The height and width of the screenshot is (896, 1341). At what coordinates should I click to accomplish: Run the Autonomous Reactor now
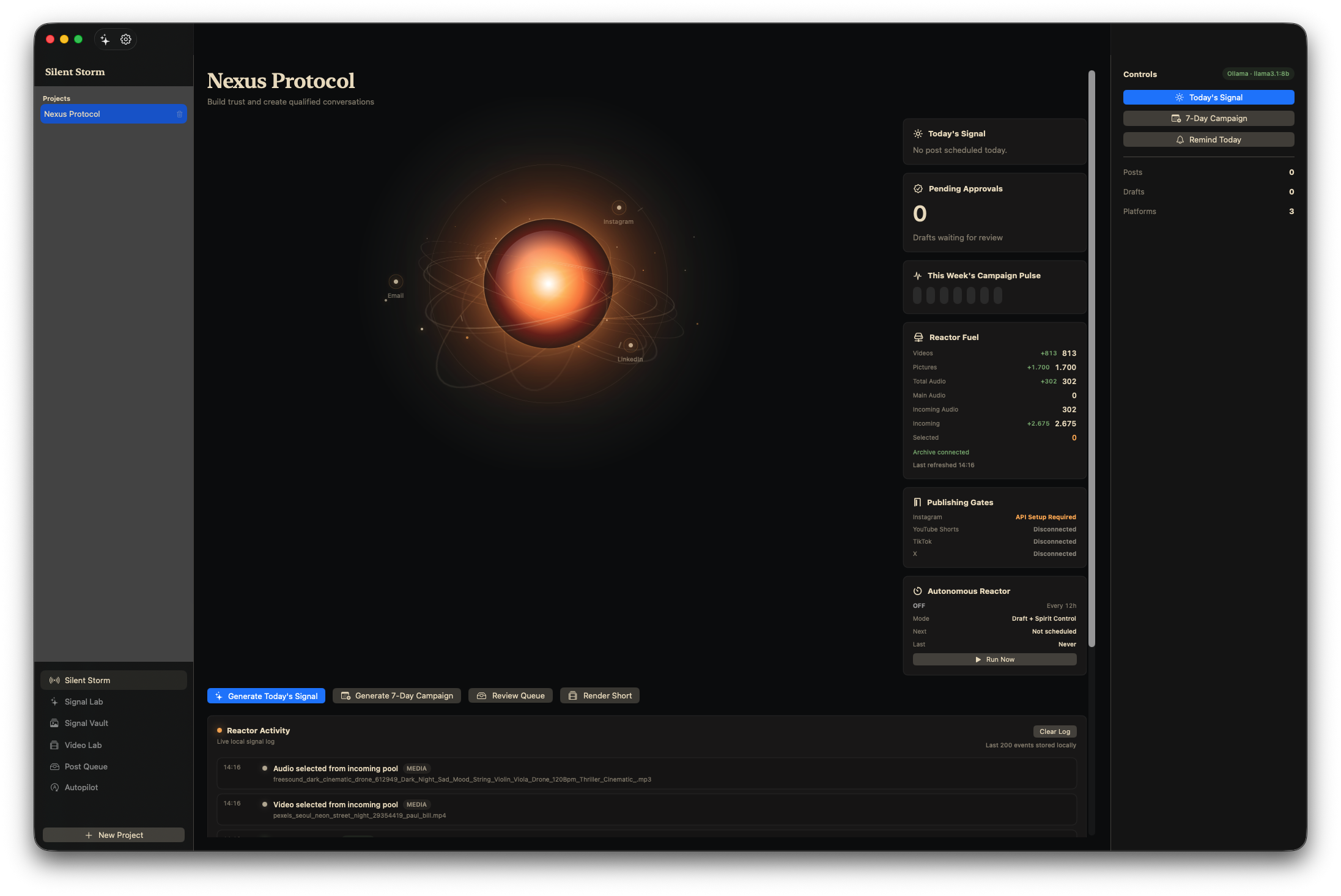point(995,660)
